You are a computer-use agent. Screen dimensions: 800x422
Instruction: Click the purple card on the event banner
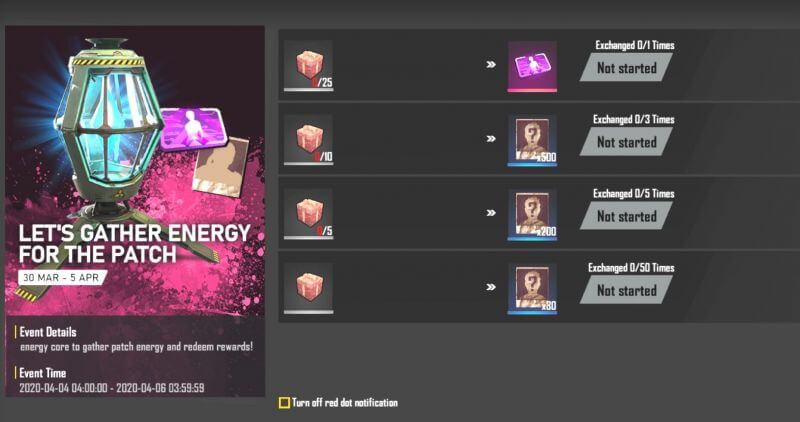(x=193, y=128)
